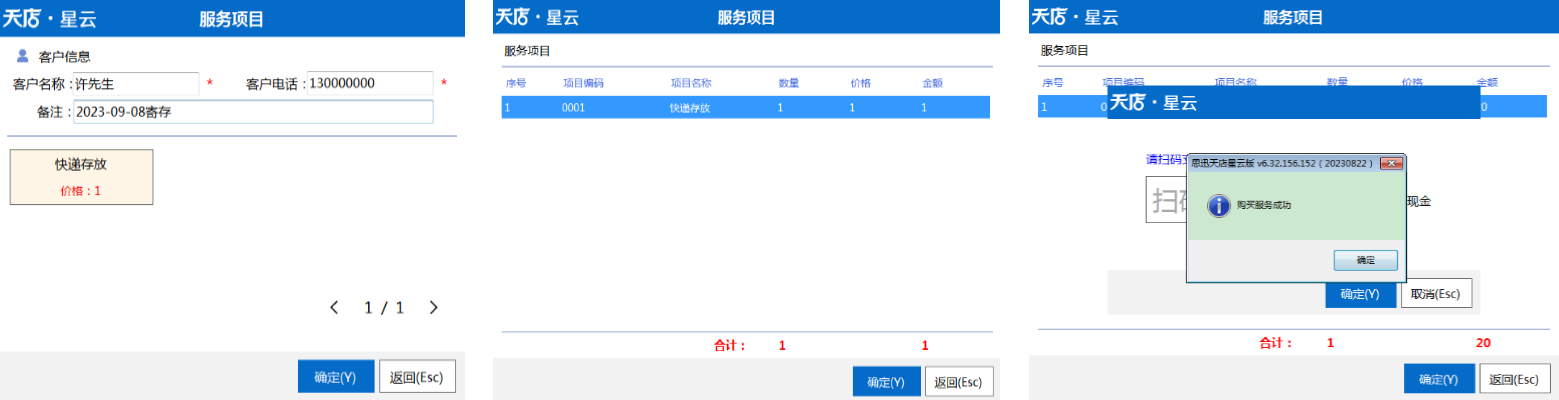
Task: Select the 现金 payment option
Action: [x=1418, y=201]
